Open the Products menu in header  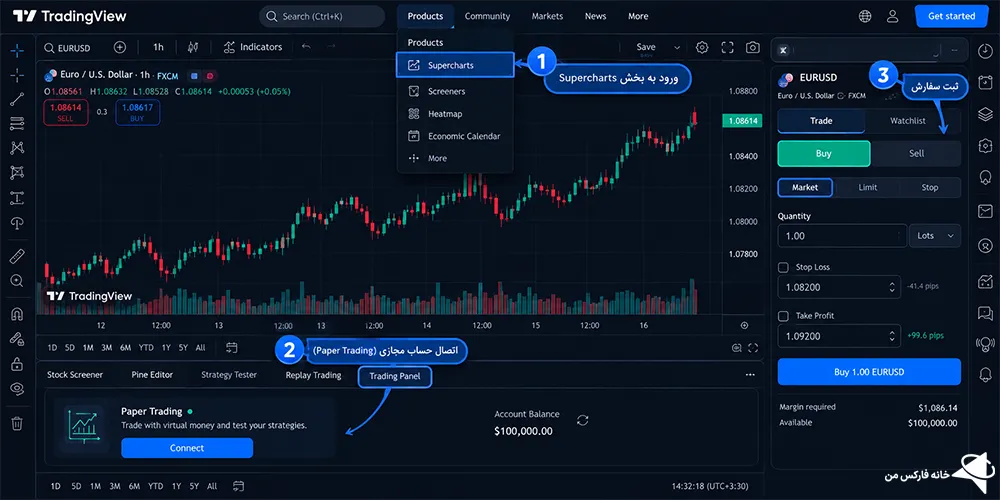[x=425, y=16]
